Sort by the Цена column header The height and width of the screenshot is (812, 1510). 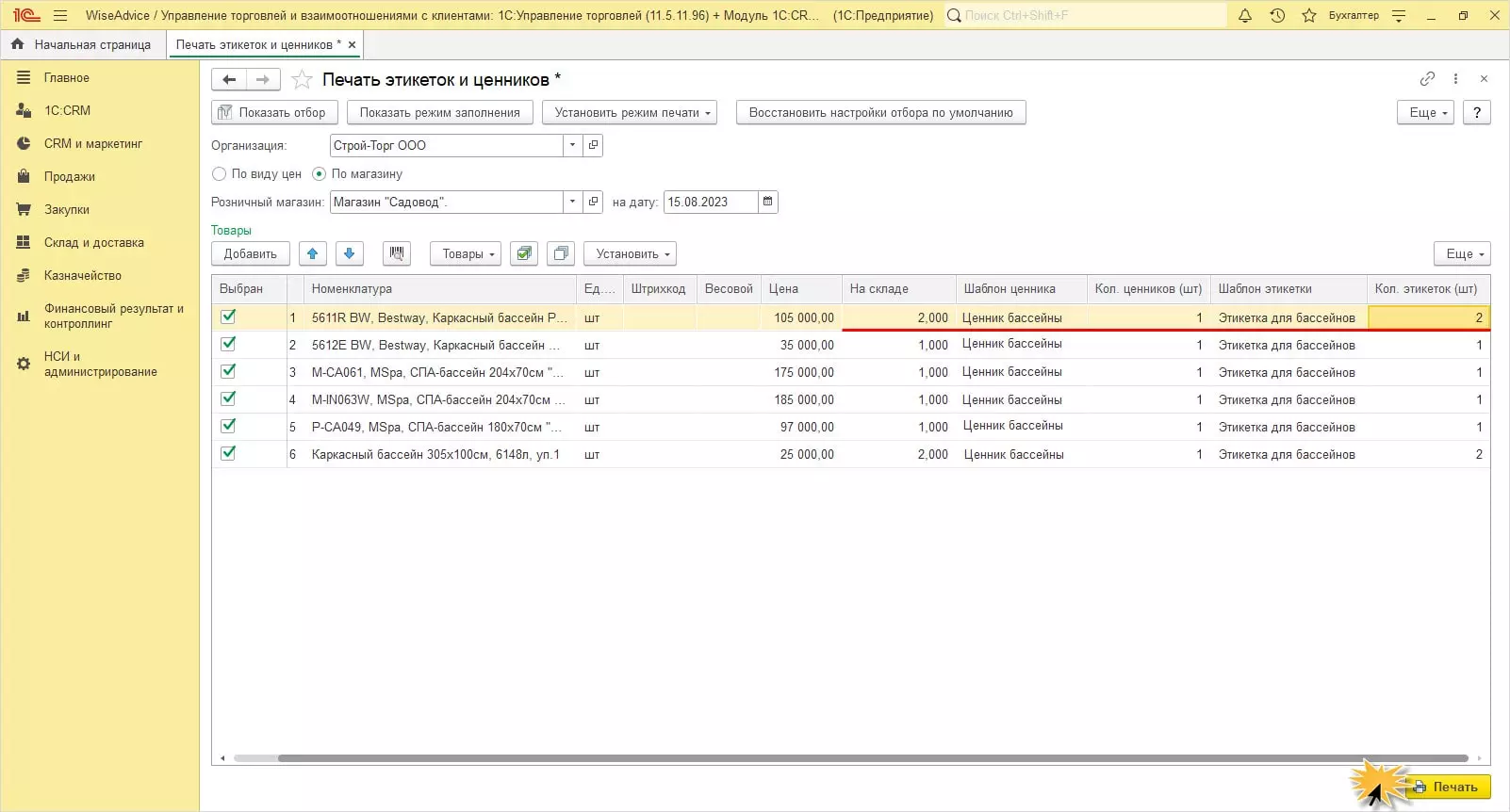(x=801, y=289)
